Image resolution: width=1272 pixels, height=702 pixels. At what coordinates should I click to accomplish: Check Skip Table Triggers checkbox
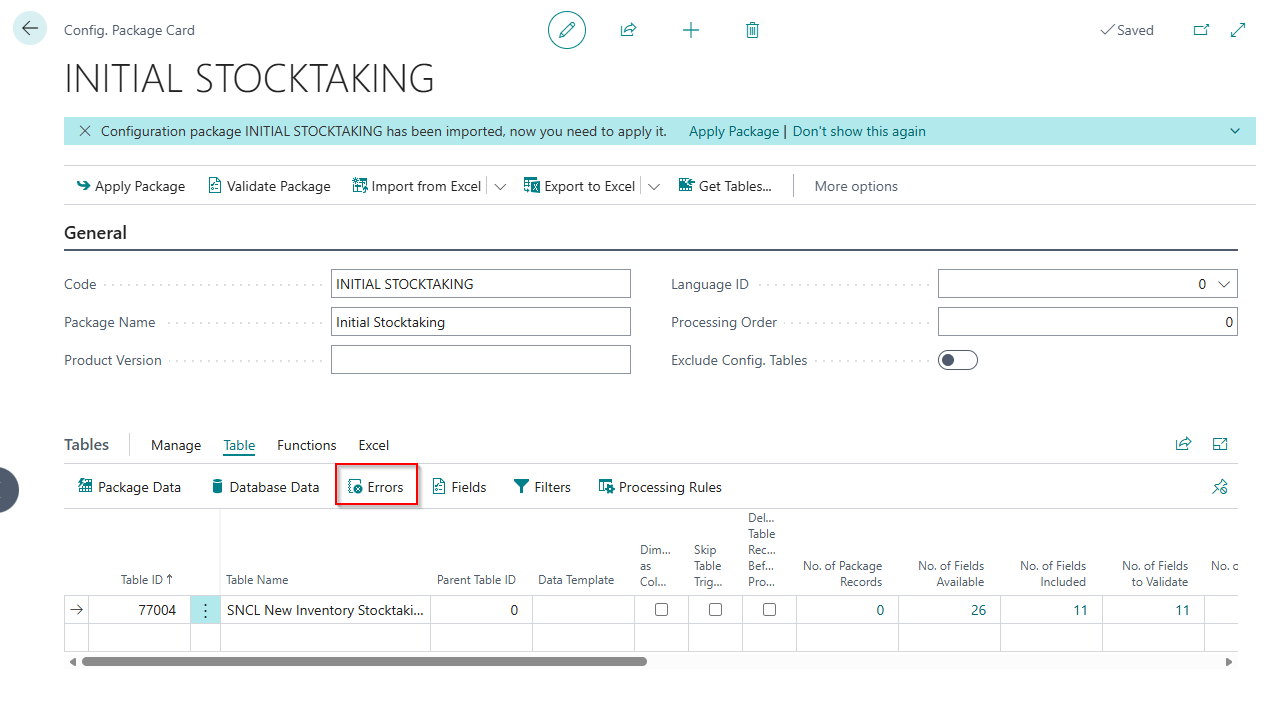point(715,609)
